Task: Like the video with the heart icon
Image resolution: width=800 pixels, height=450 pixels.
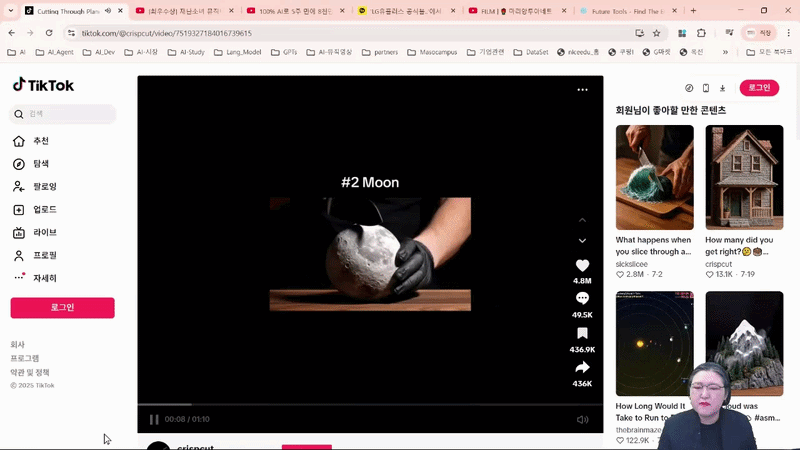Action: coord(582,266)
